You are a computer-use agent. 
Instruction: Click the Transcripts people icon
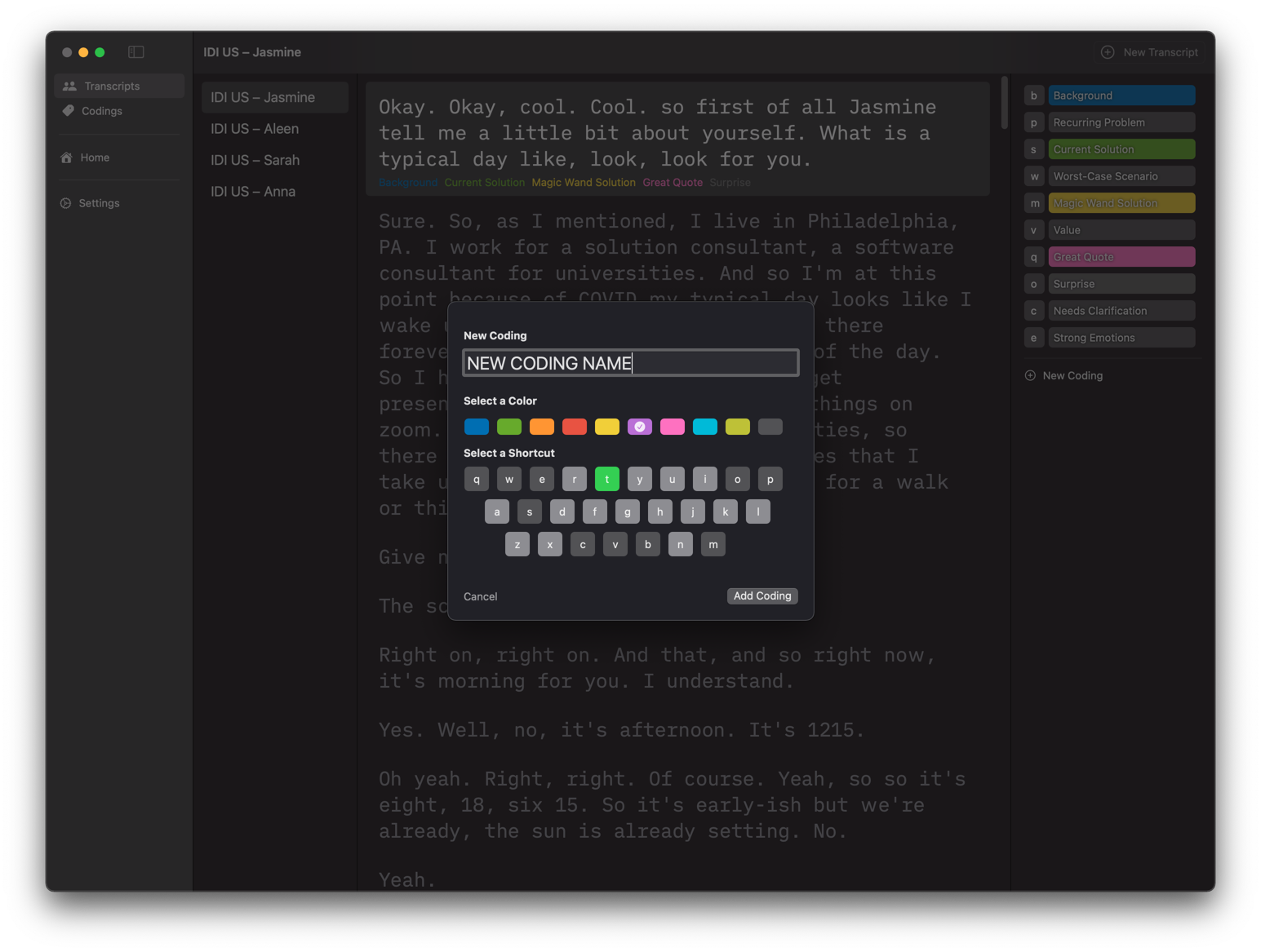[x=69, y=86]
